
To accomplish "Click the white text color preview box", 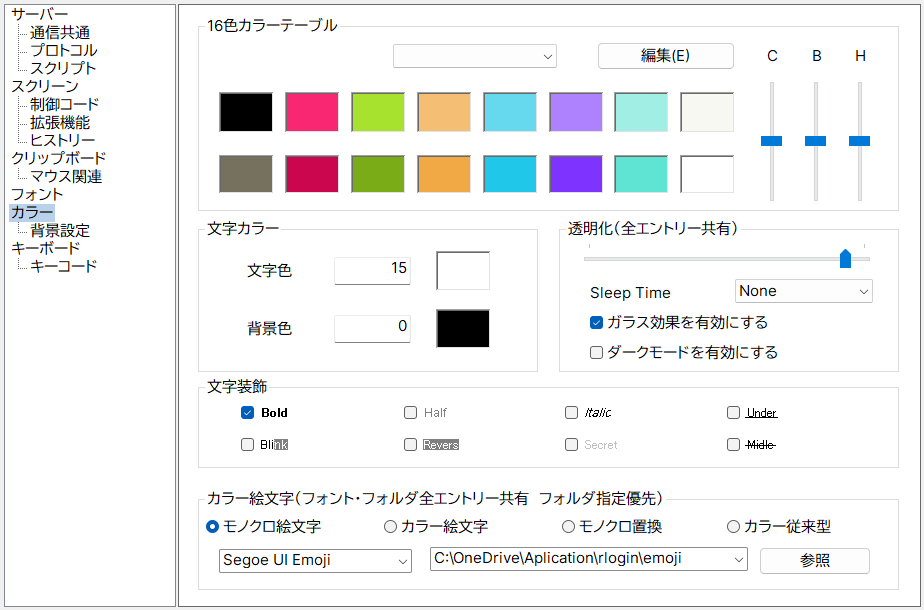I will pyautogui.click(x=463, y=270).
